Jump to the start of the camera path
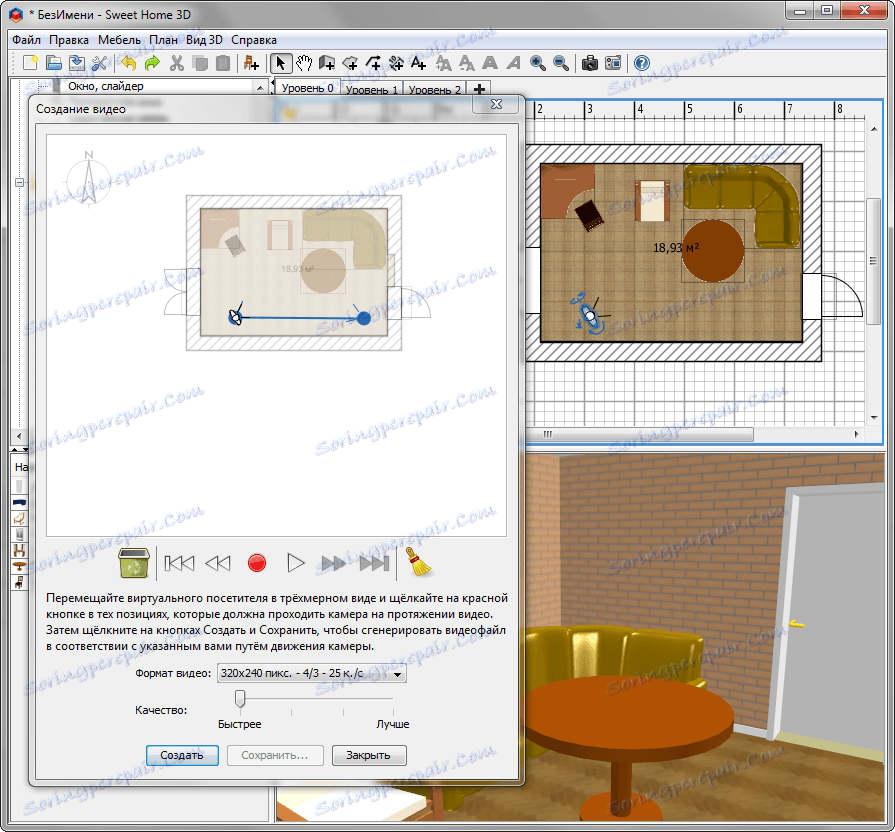The height and width of the screenshot is (832, 895). coord(179,563)
